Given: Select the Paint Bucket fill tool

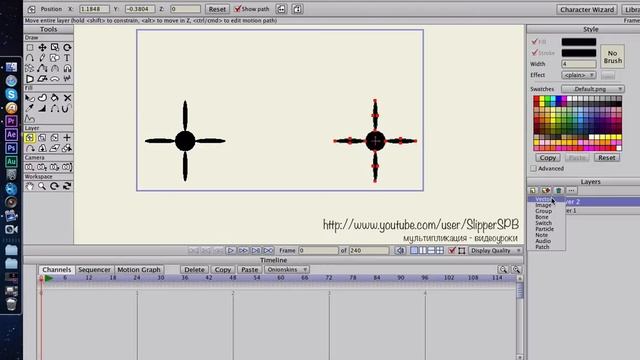Looking at the screenshot, I should pos(54,98).
